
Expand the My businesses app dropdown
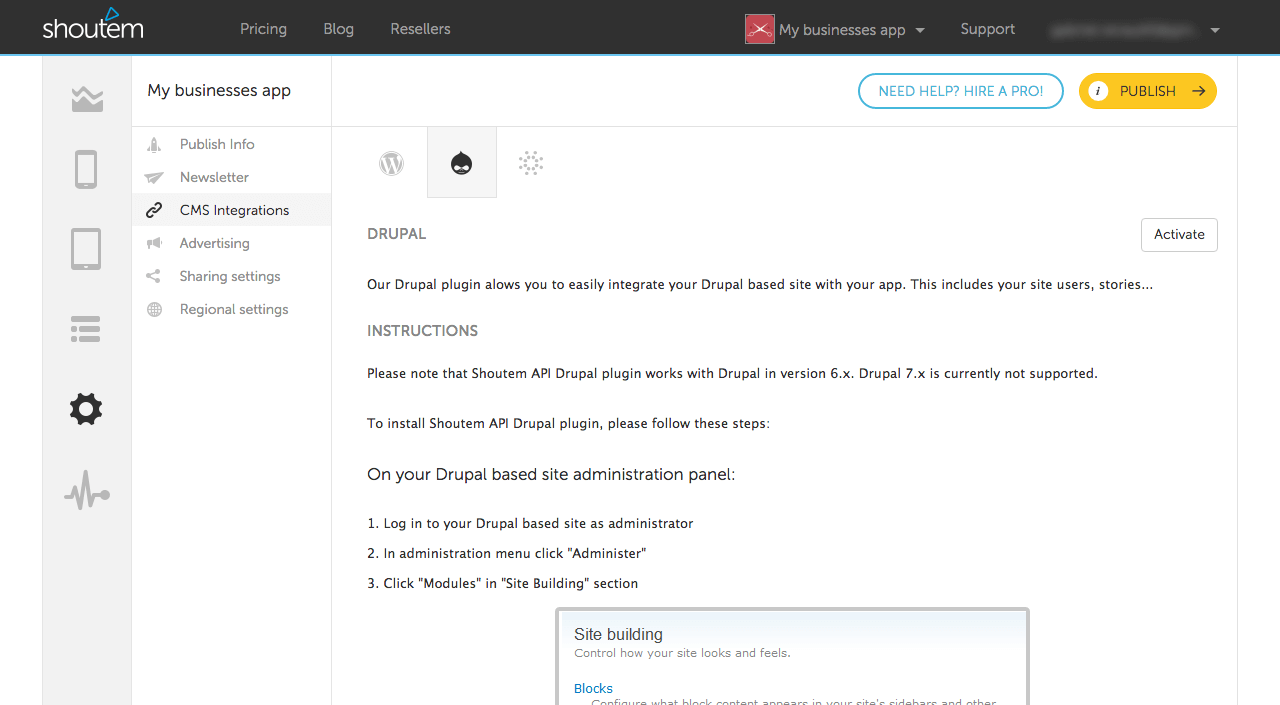[x=836, y=30]
